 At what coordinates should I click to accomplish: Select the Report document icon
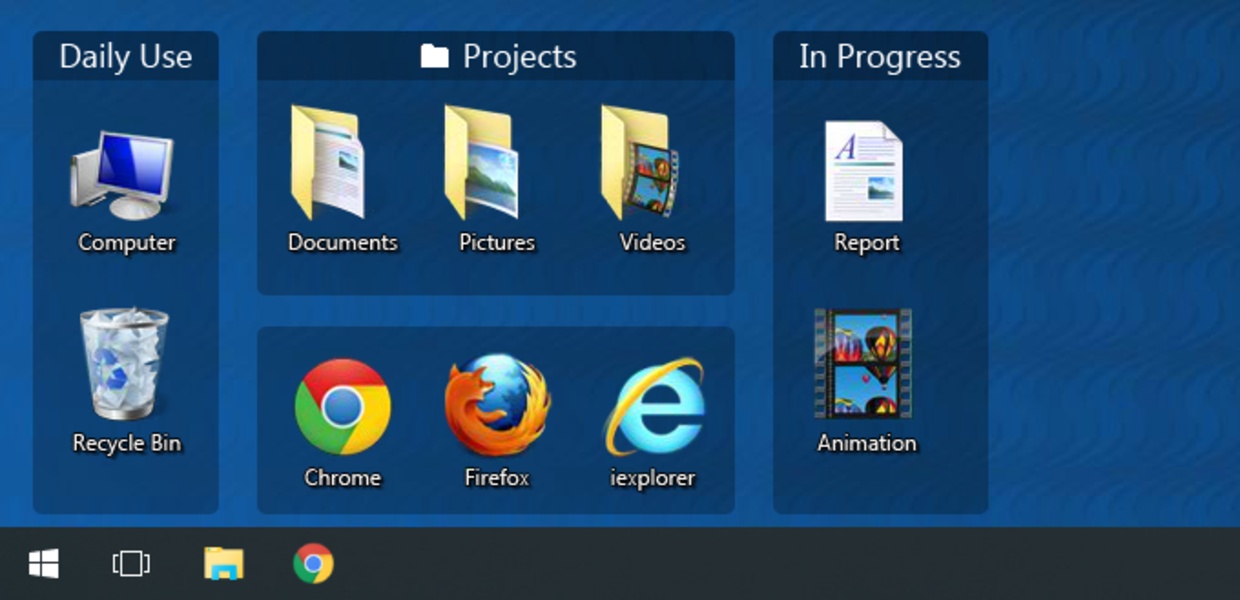click(864, 171)
